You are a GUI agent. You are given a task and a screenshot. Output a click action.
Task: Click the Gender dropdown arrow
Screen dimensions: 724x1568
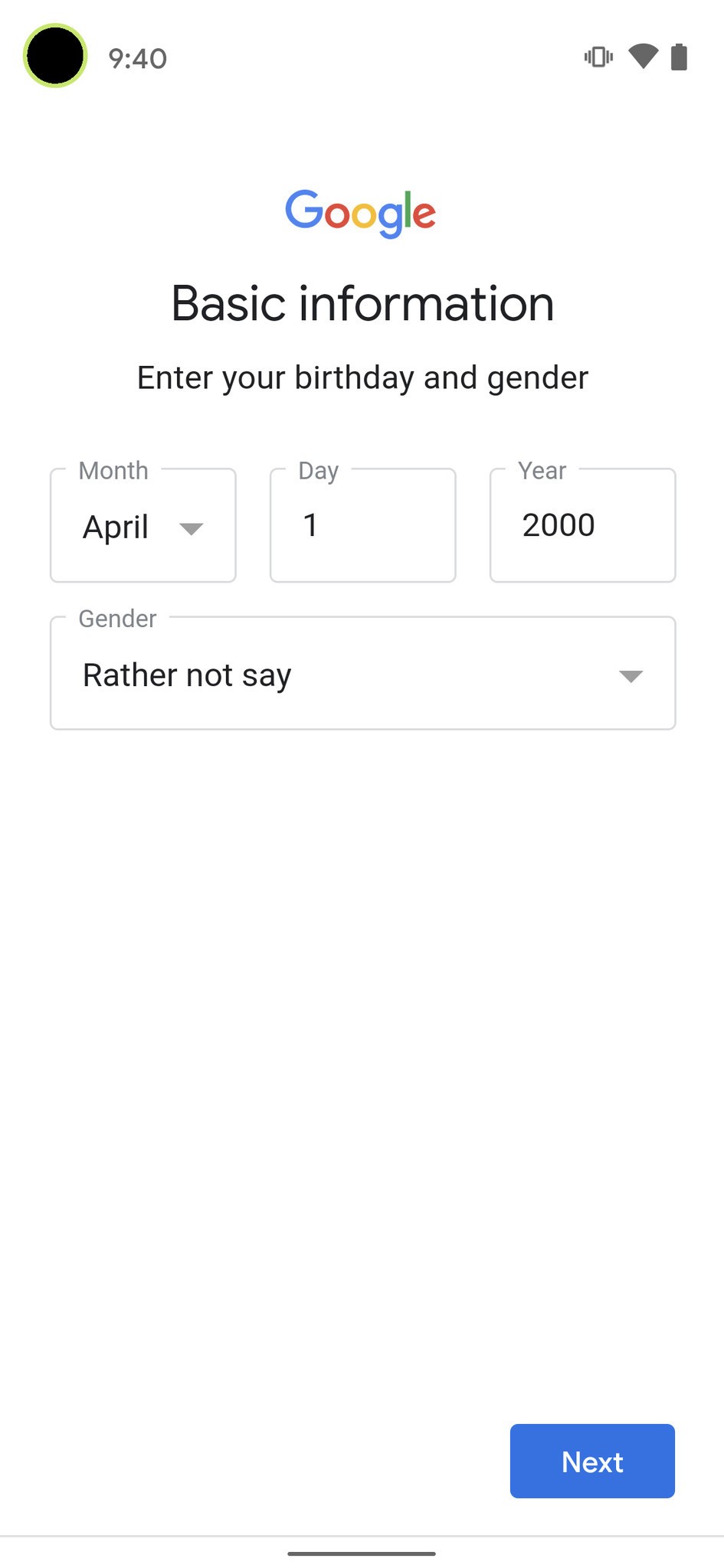pos(631,675)
